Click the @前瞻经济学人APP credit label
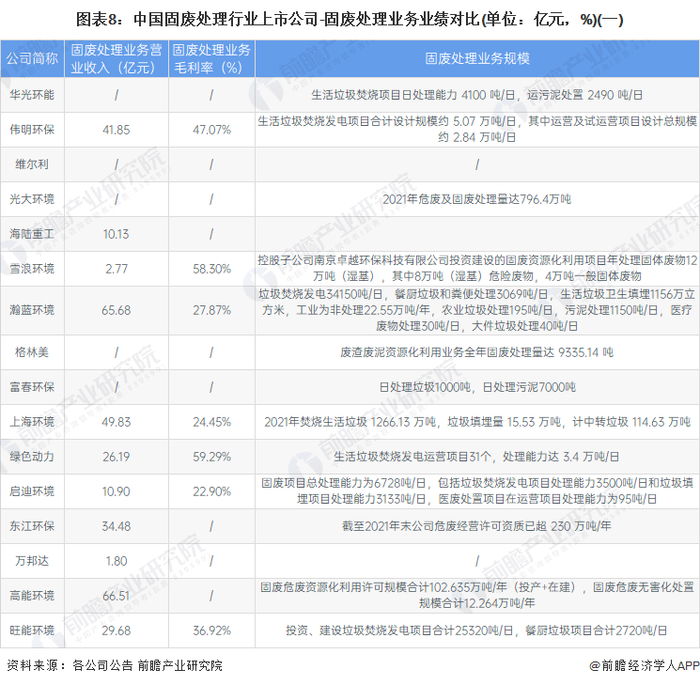Image resolution: width=700 pixels, height=685 pixels. point(644,666)
